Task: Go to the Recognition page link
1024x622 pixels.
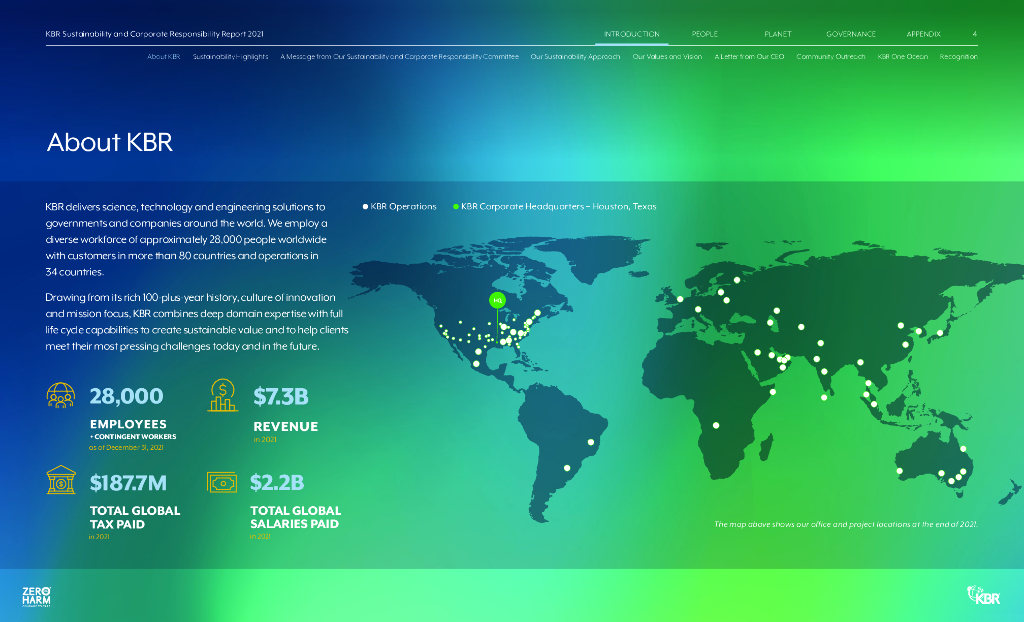Action: [959, 57]
